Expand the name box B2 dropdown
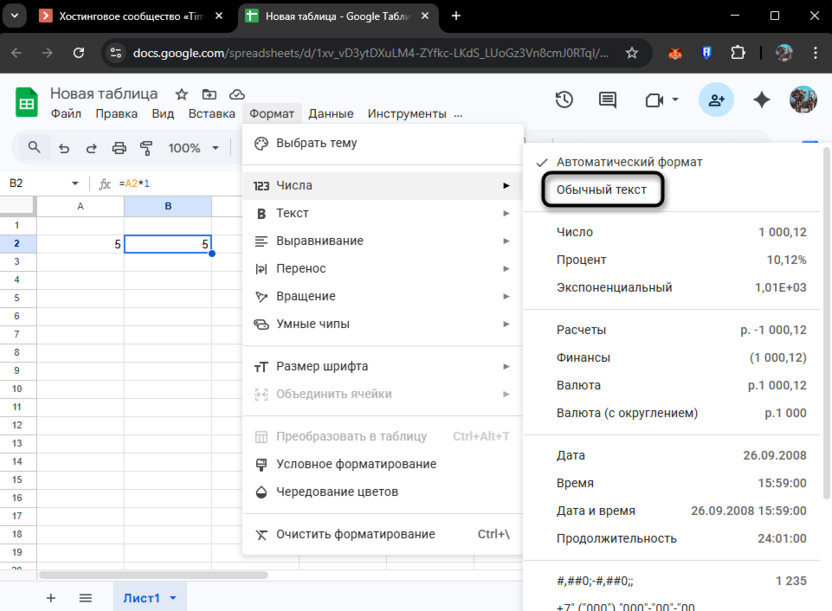This screenshot has width=832, height=611. click(x=75, y=184)
